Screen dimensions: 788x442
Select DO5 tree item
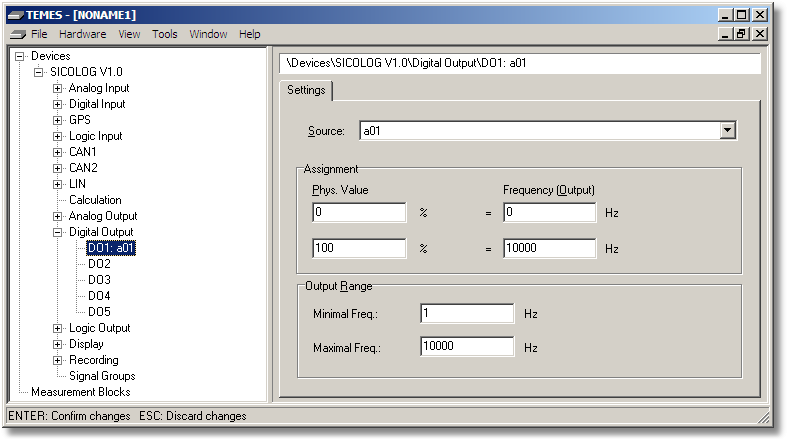point(99,312)
